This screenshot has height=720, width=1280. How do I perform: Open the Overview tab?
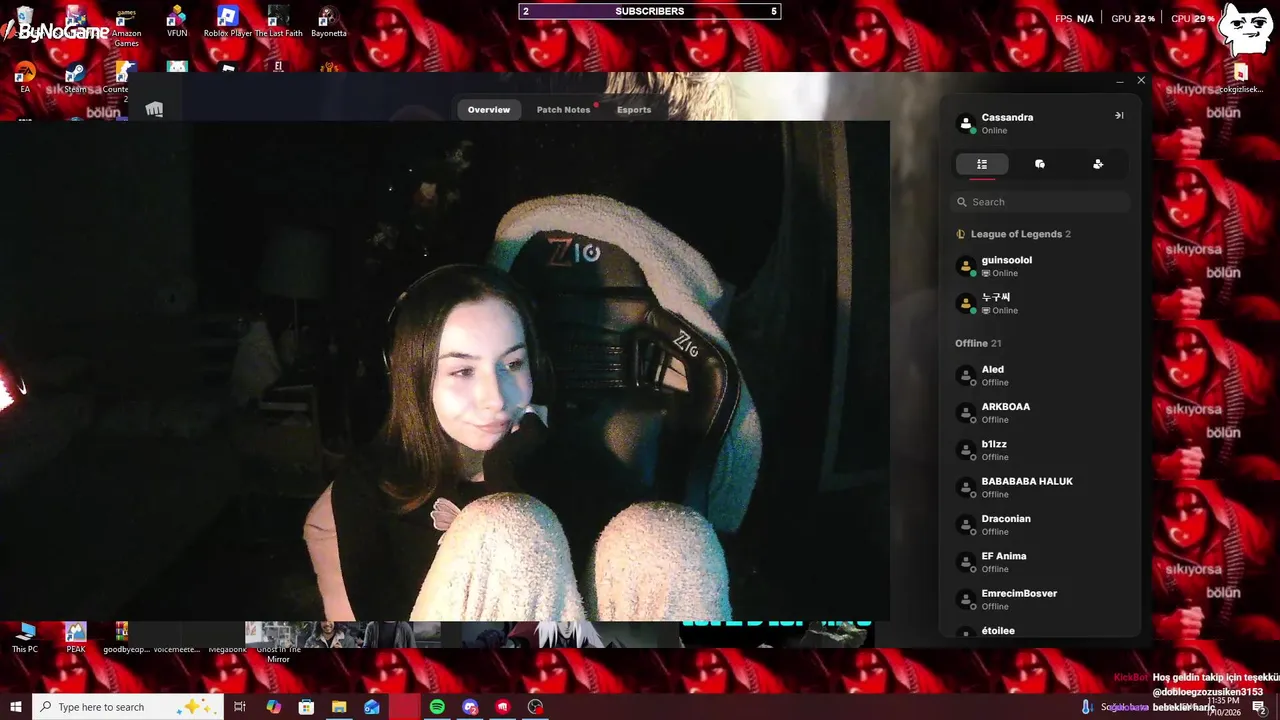tap(489, 110)
